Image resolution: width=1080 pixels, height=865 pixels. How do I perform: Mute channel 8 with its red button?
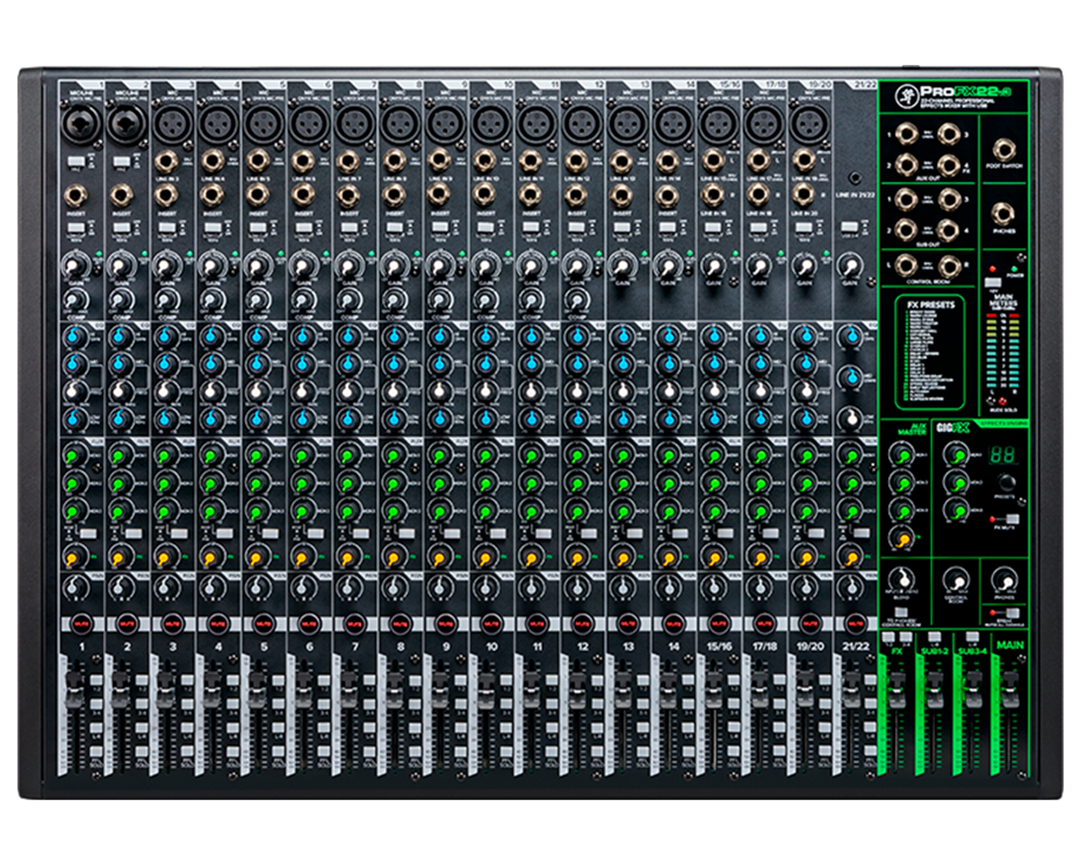(399, 622)
